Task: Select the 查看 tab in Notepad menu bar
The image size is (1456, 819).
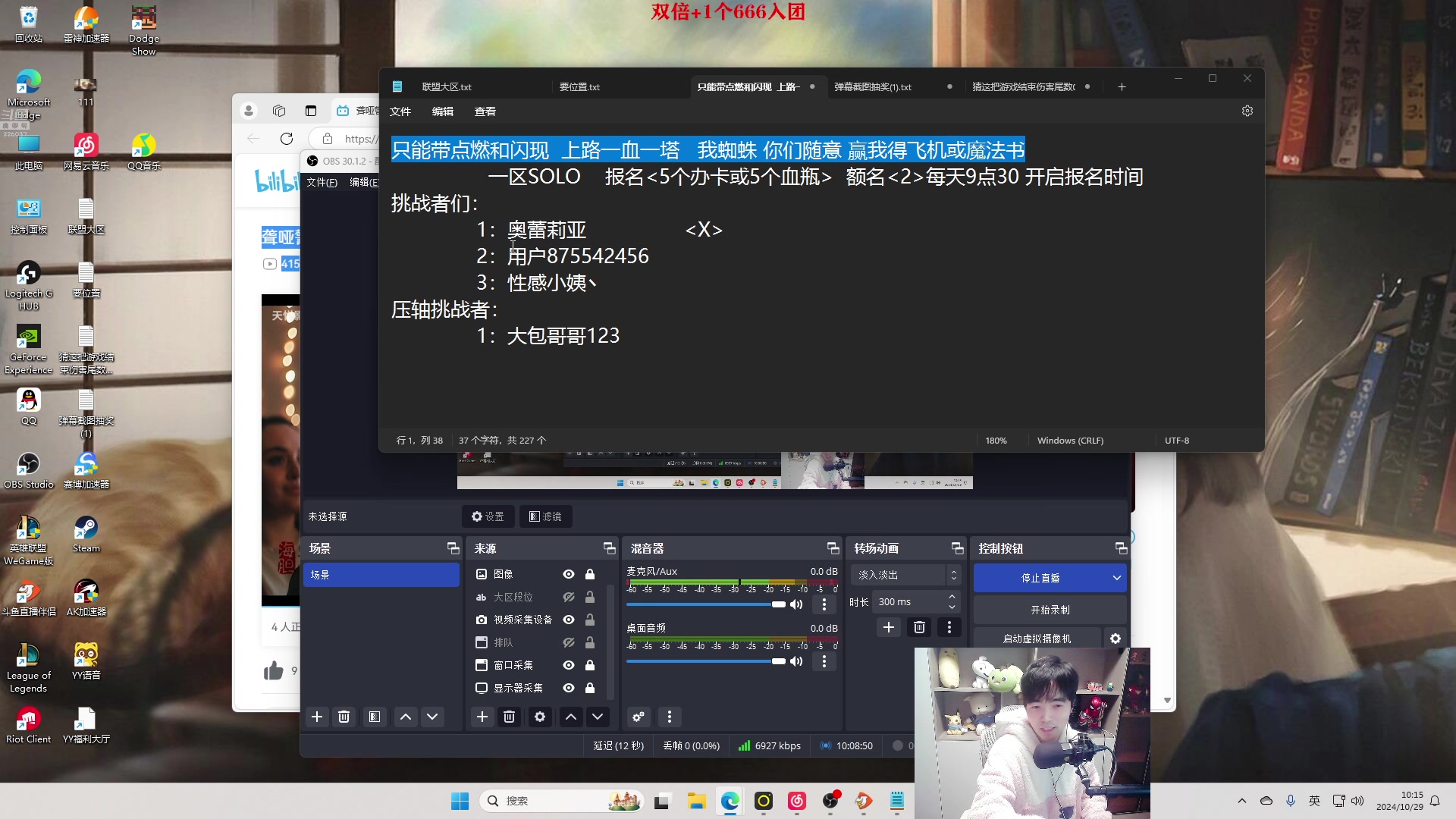Action: [485, 111]
